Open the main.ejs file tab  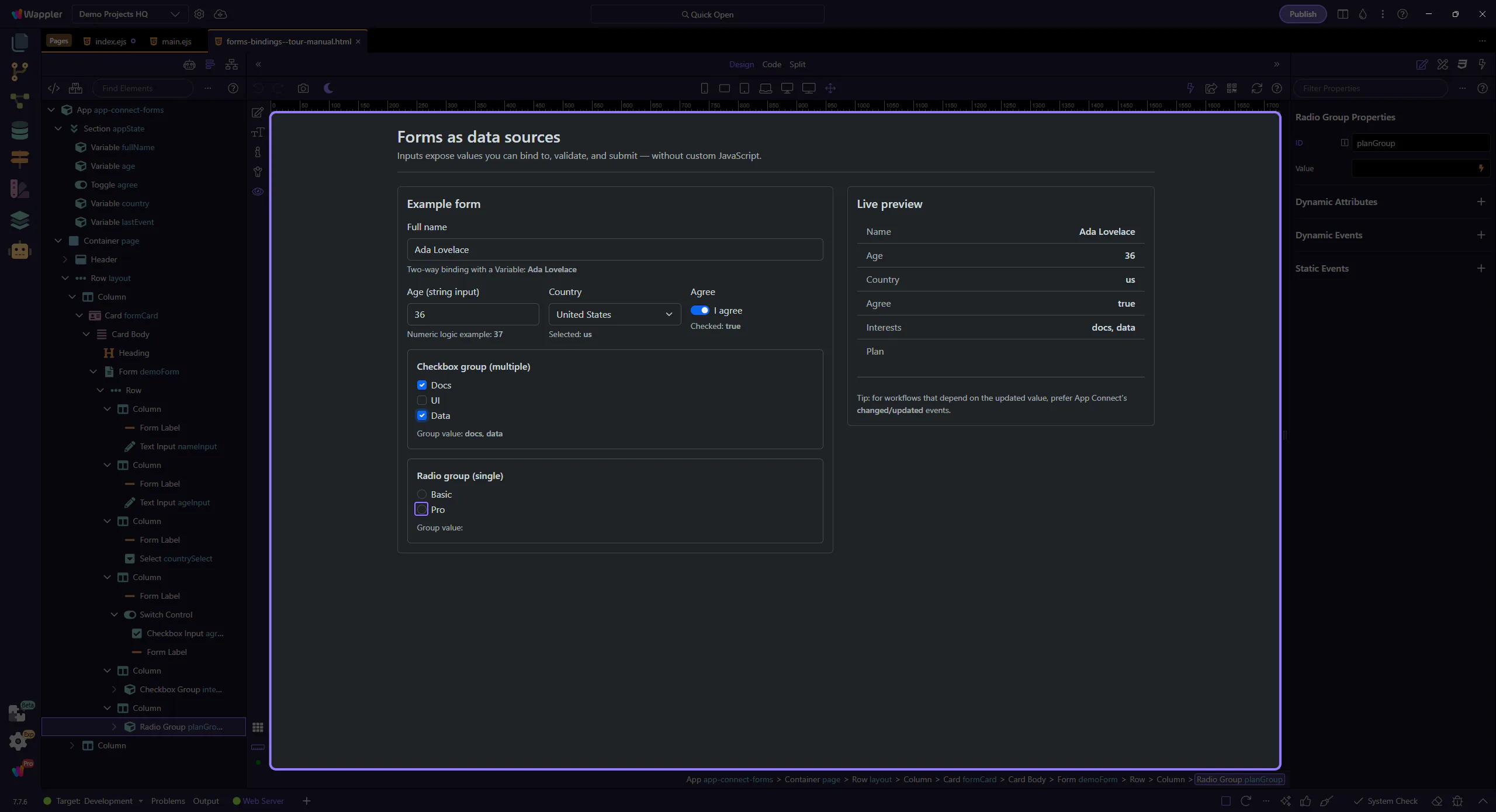click(x=176, y=41)
